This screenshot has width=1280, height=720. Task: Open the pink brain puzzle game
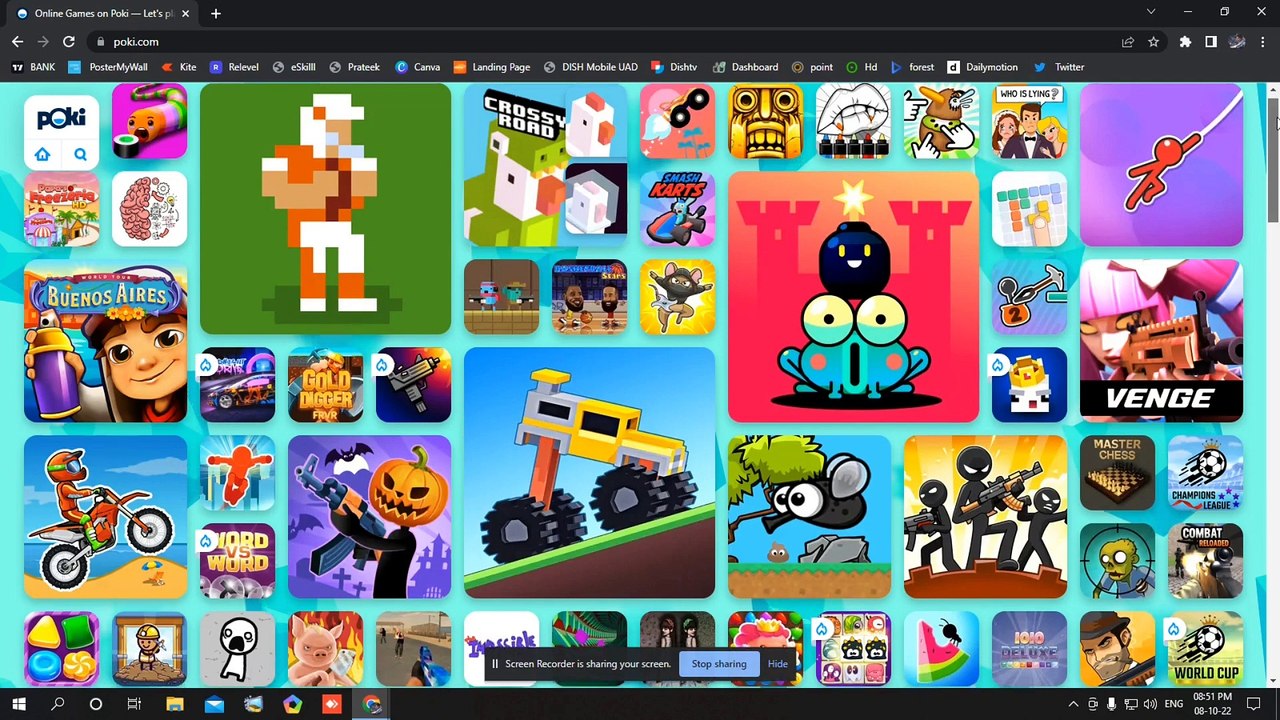pos(149,209)
